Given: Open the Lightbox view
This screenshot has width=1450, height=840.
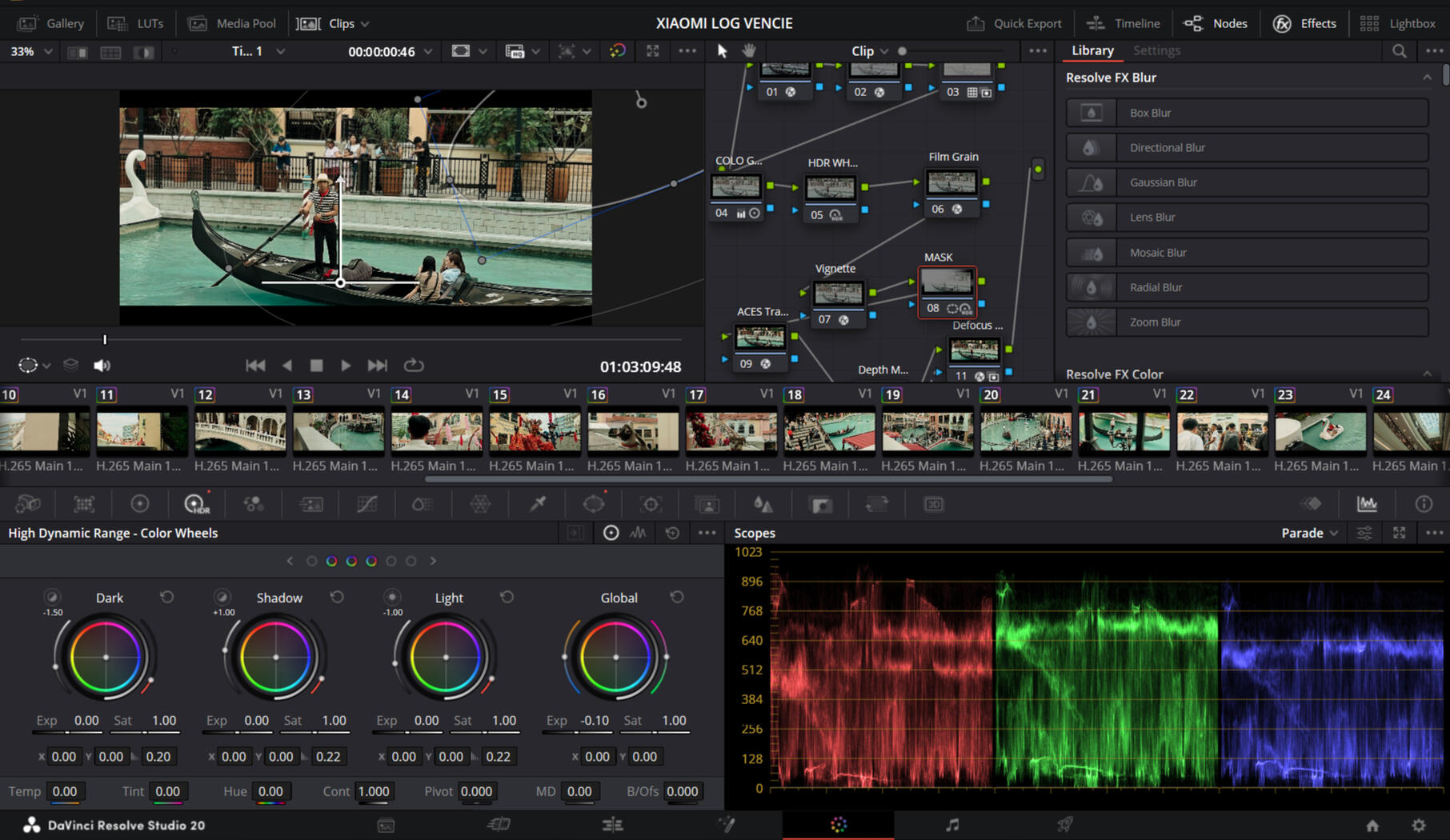Looking at the screenshot, I should [1398, 23].
